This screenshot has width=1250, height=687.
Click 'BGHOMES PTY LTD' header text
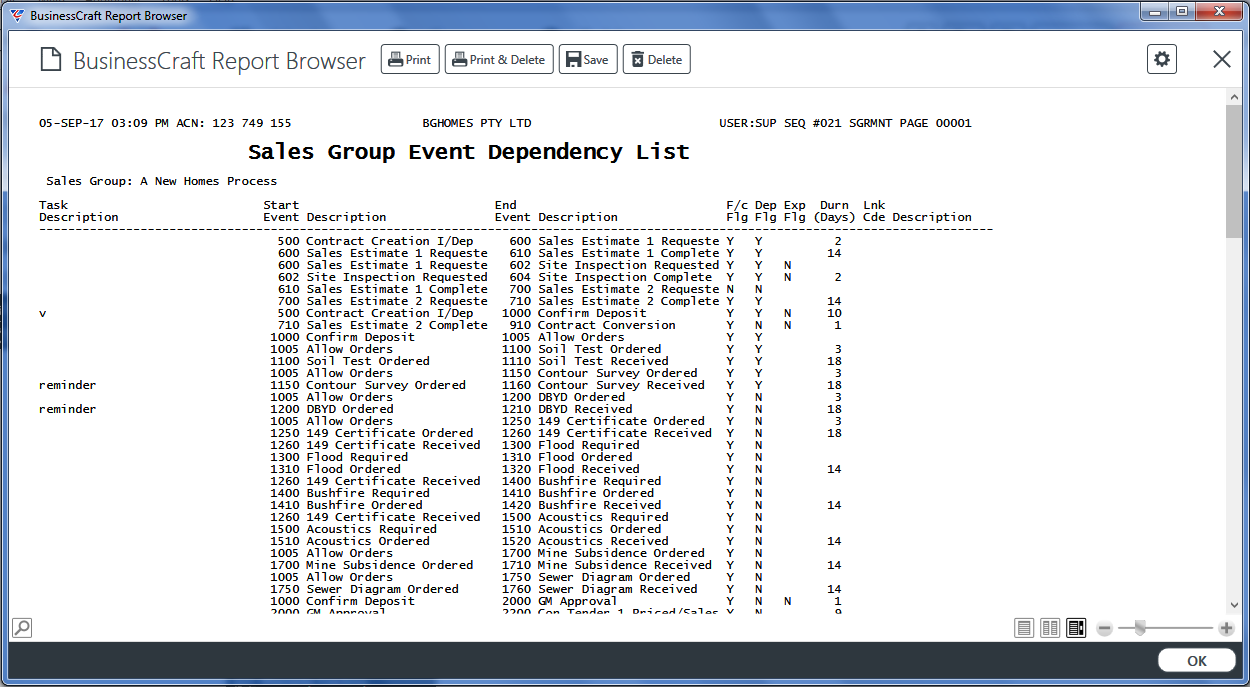(x=477, y=123)
